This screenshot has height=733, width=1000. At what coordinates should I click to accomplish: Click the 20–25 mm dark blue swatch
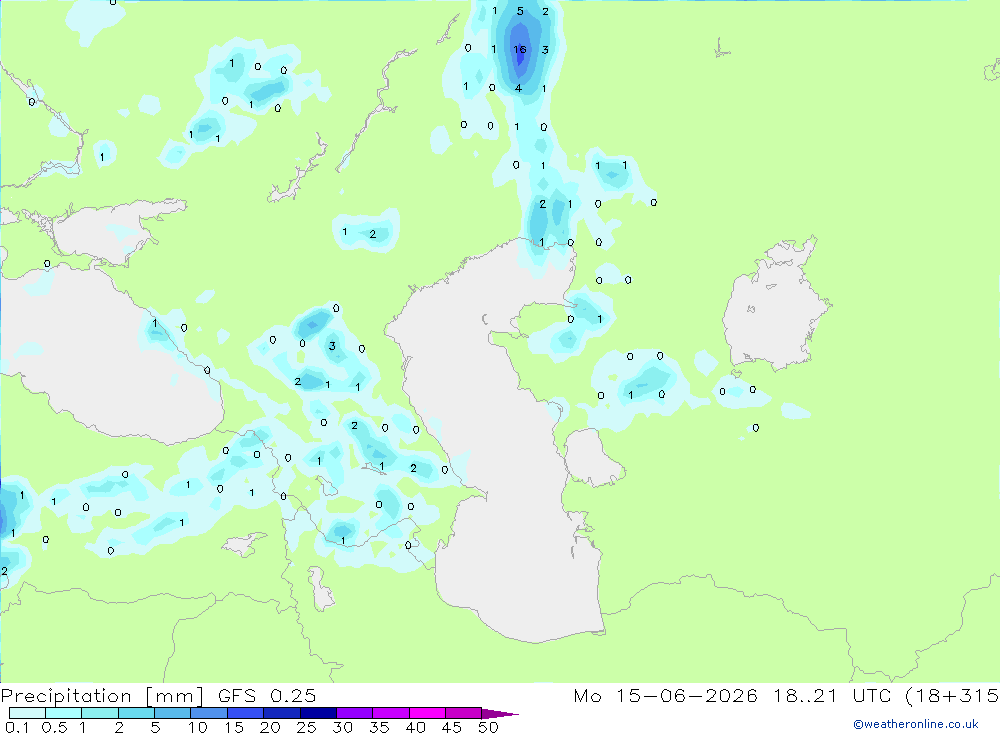pyautogui.click(x=281, y=713)
